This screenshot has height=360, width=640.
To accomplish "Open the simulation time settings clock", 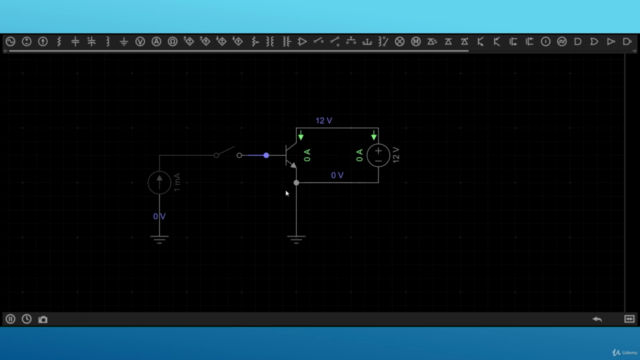I will (27, 319).
